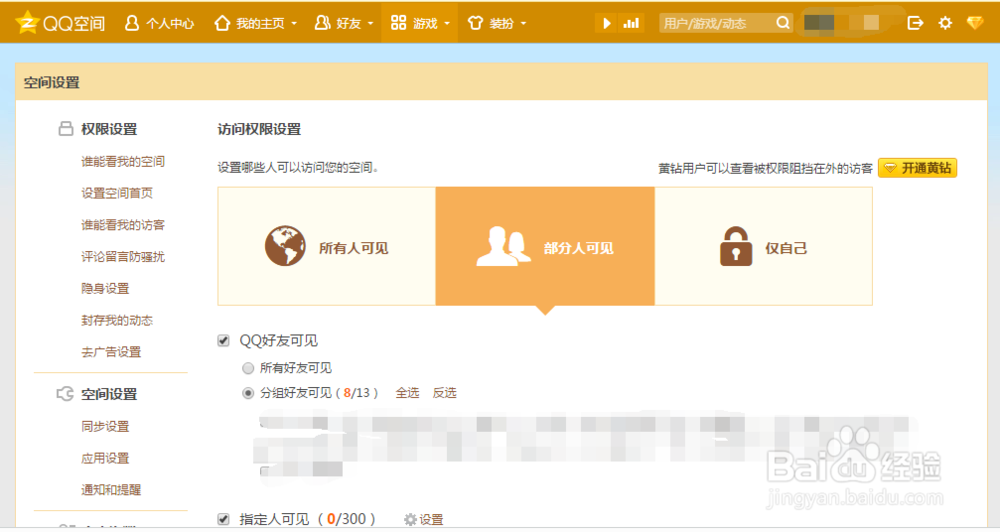
Task: Open 谁能看我的访客 in sidebar
Action: pyautogui.click(x=123, y=225)
